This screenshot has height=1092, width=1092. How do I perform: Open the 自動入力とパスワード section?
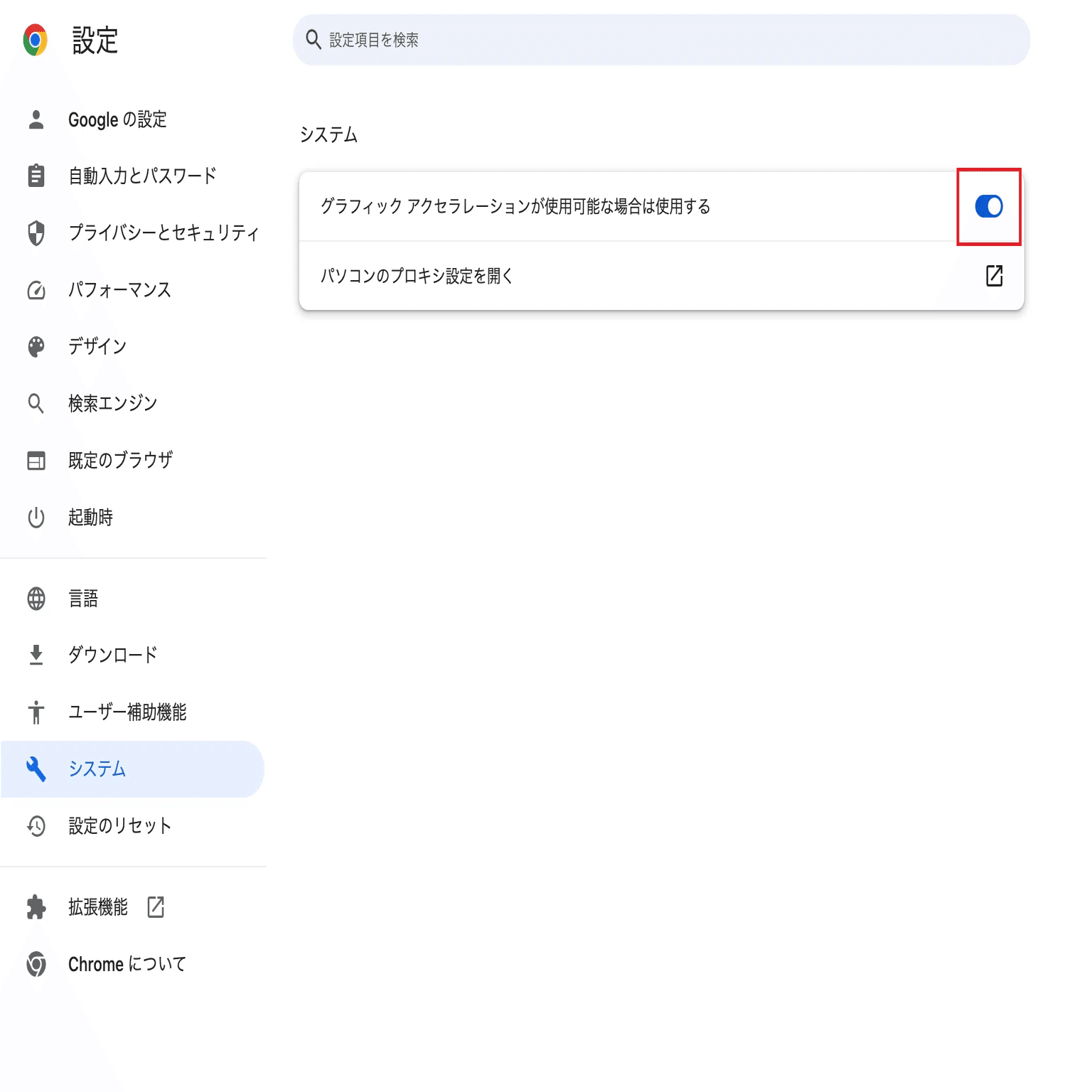(x=142, y=176)
